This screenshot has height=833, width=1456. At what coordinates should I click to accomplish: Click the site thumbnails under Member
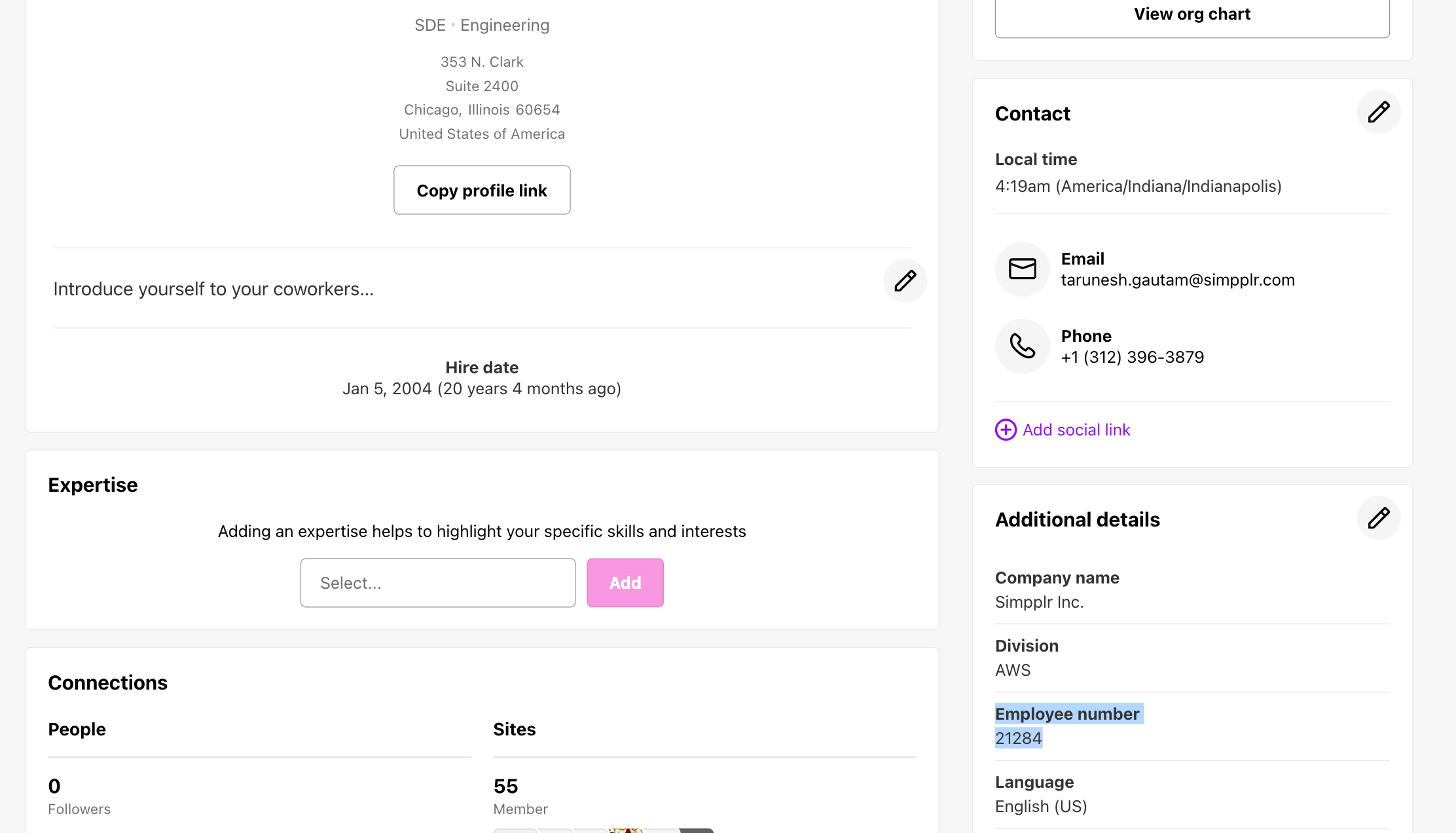[x=602, y=830]
